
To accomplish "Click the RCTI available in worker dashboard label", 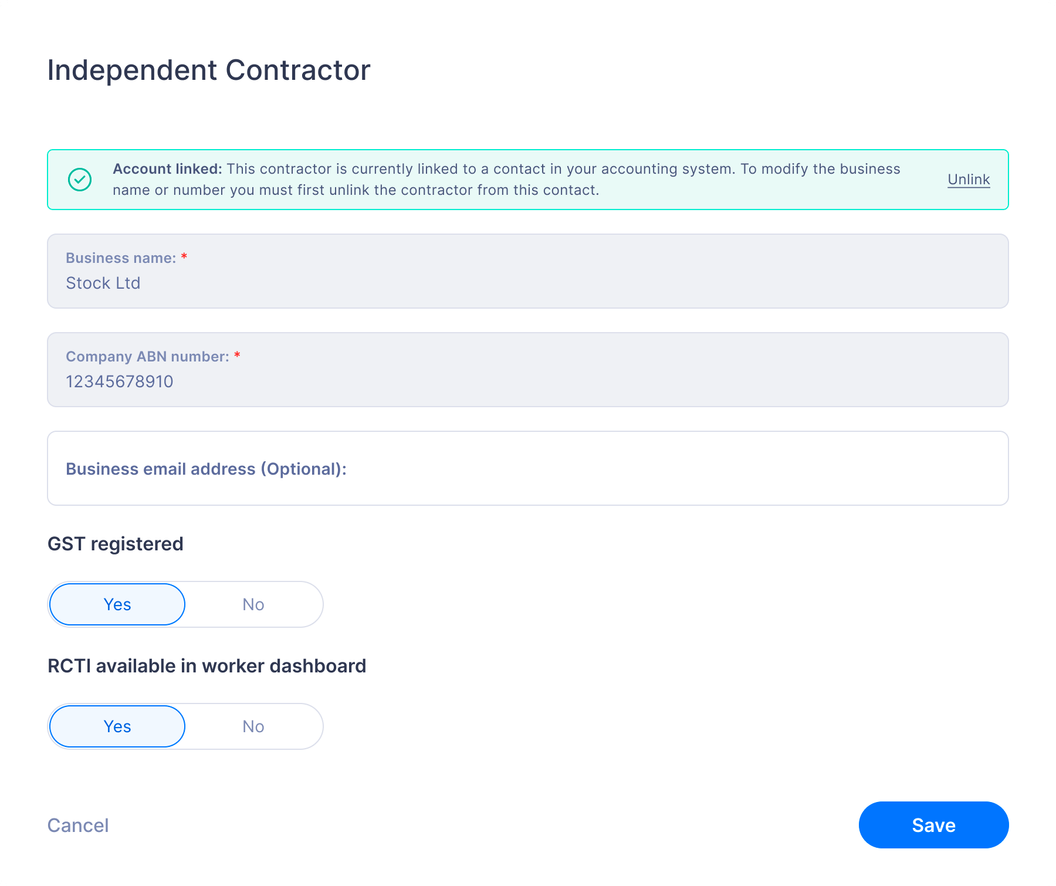I will pos(207,666).
